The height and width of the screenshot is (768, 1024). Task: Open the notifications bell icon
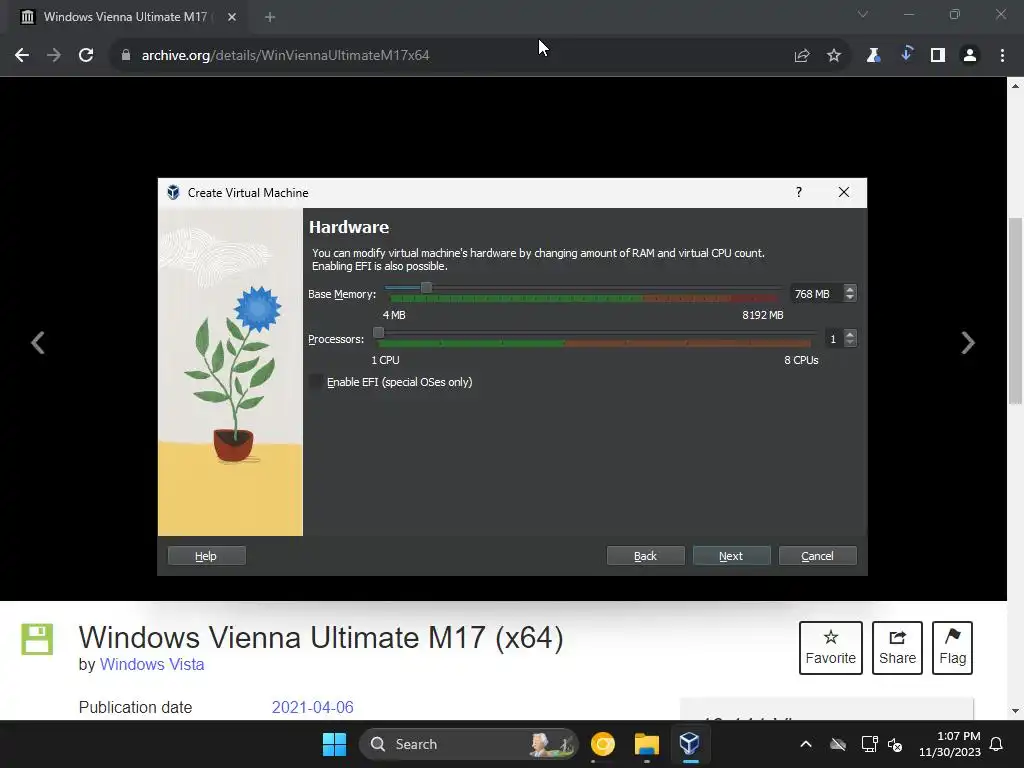(x=997, y=744)
